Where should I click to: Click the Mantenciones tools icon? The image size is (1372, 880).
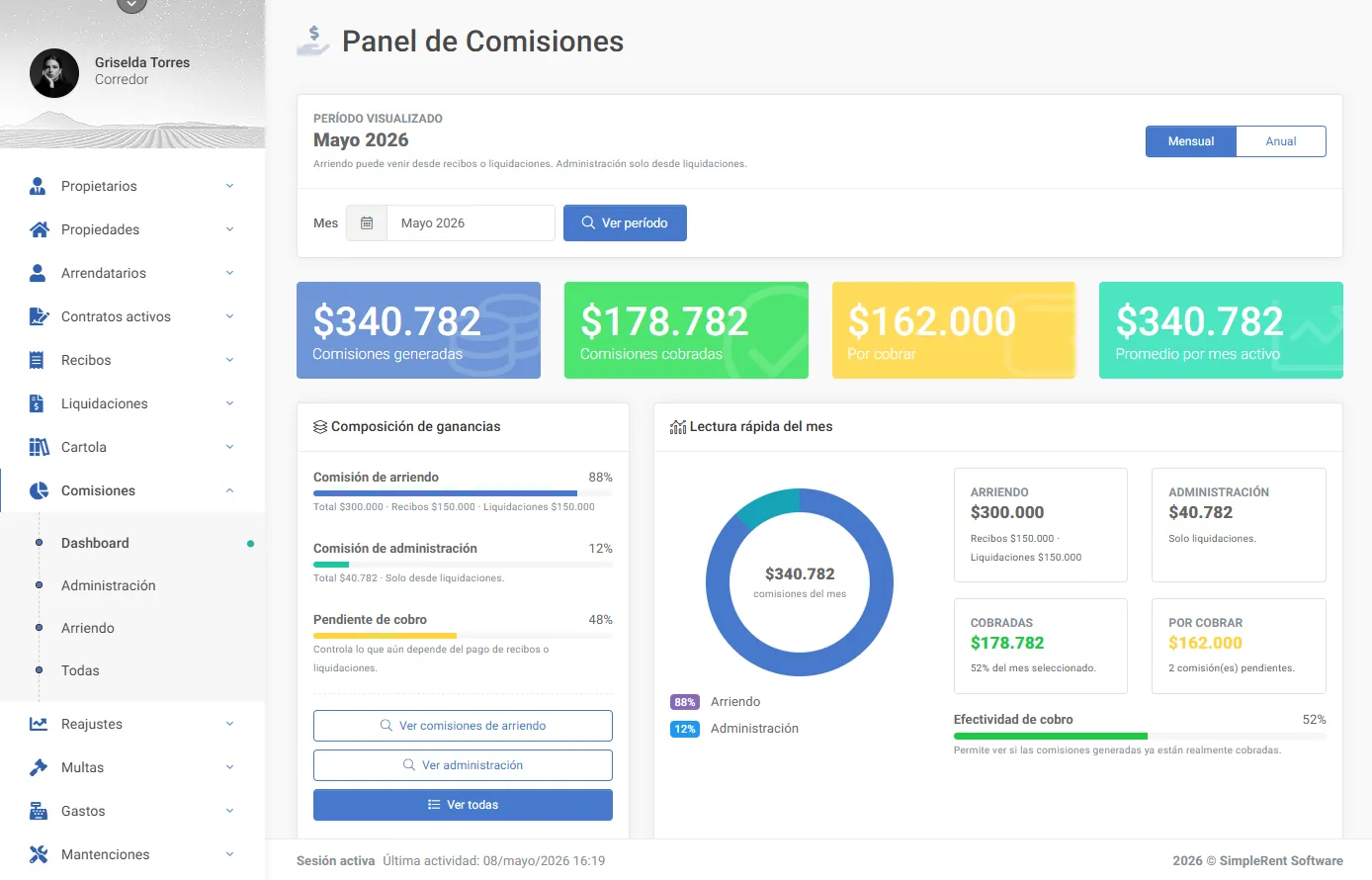(x=39, y=854)
